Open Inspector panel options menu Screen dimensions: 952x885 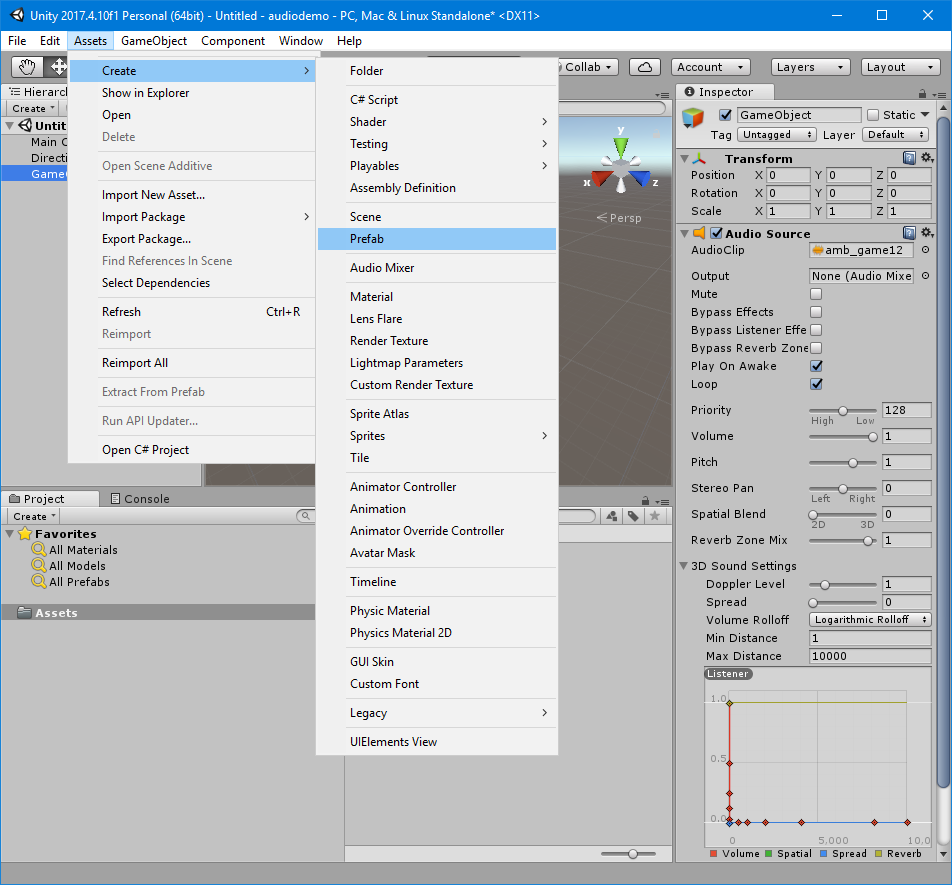coord(939,95)
